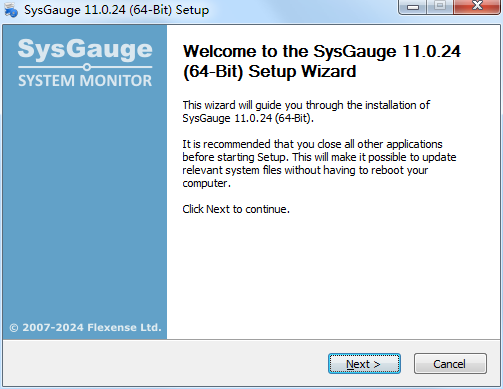Close the SysGauge Setup window
This screenshot has height=389, width=503.
[x=477, y=6]
